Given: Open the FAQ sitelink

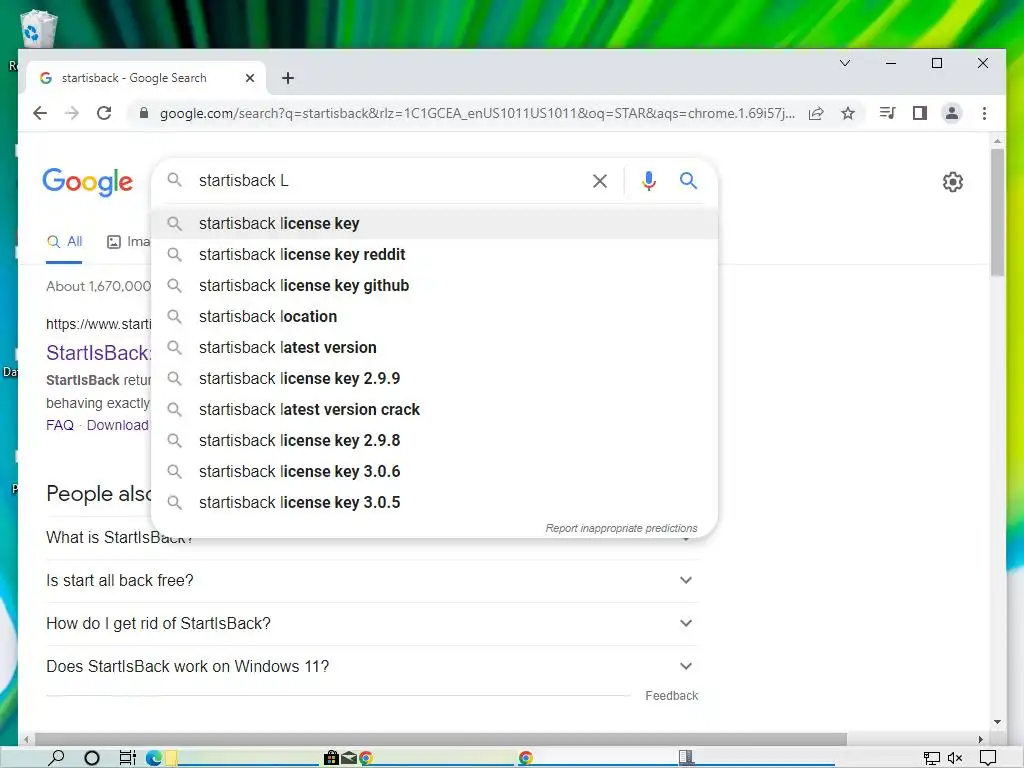Looking at the screenshot, I should (59, 425).
